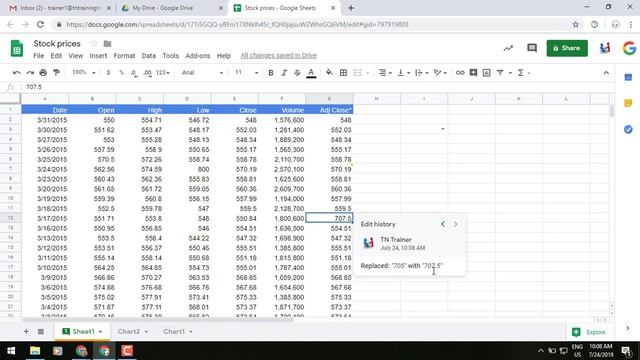The width and height of the screenshot is (640, 360).
Task: Click the Print icon
Action: point(43,73)
